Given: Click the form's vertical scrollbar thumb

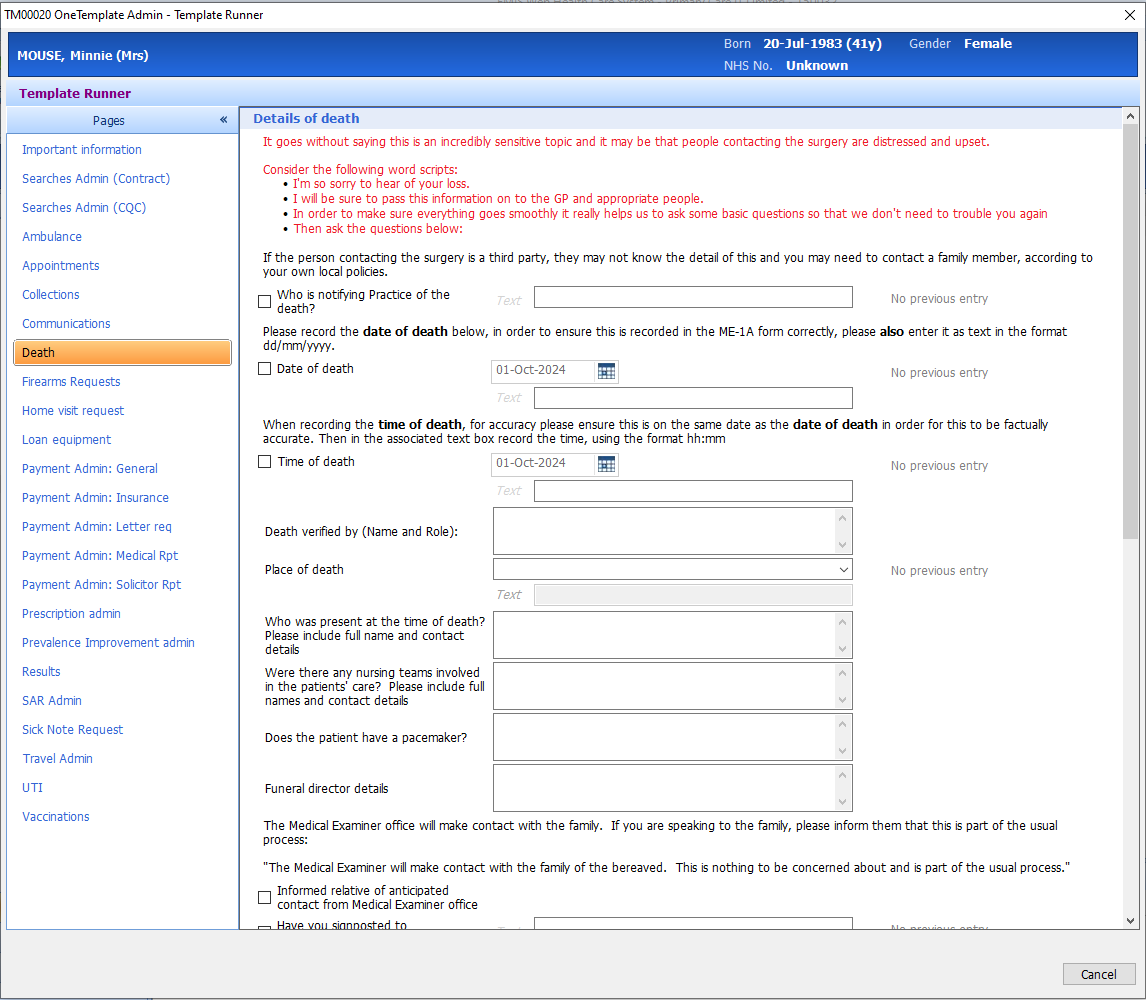Looking at the screenshot, I should [x=1131, y=332].
